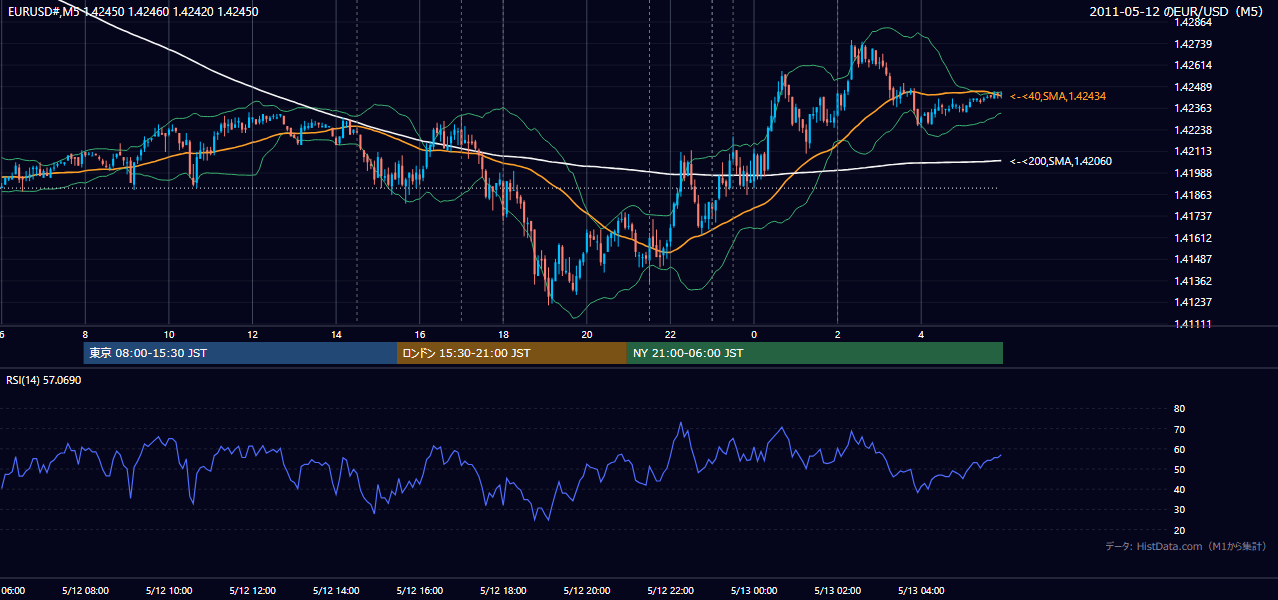
Task: Click the 5/12 20:00 date label
Action: (x=587, y=590)
